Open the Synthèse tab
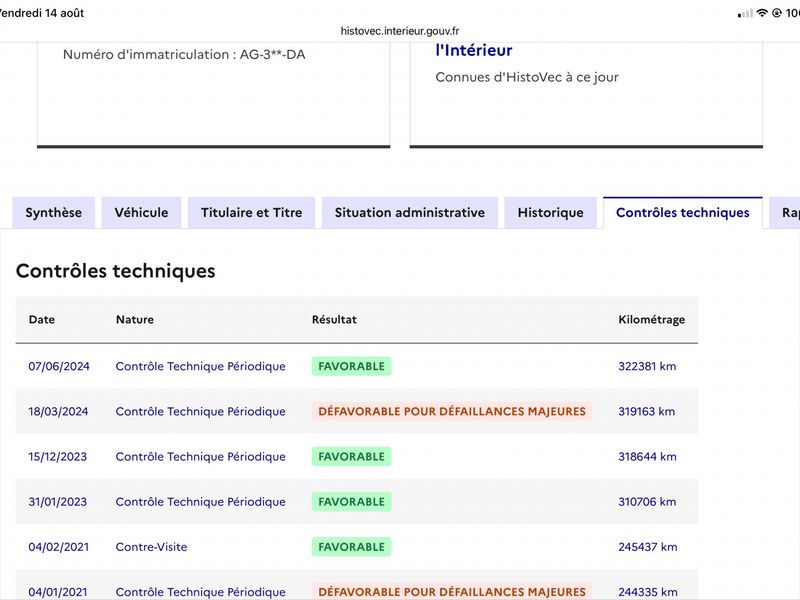 click(x=54, y=212)
